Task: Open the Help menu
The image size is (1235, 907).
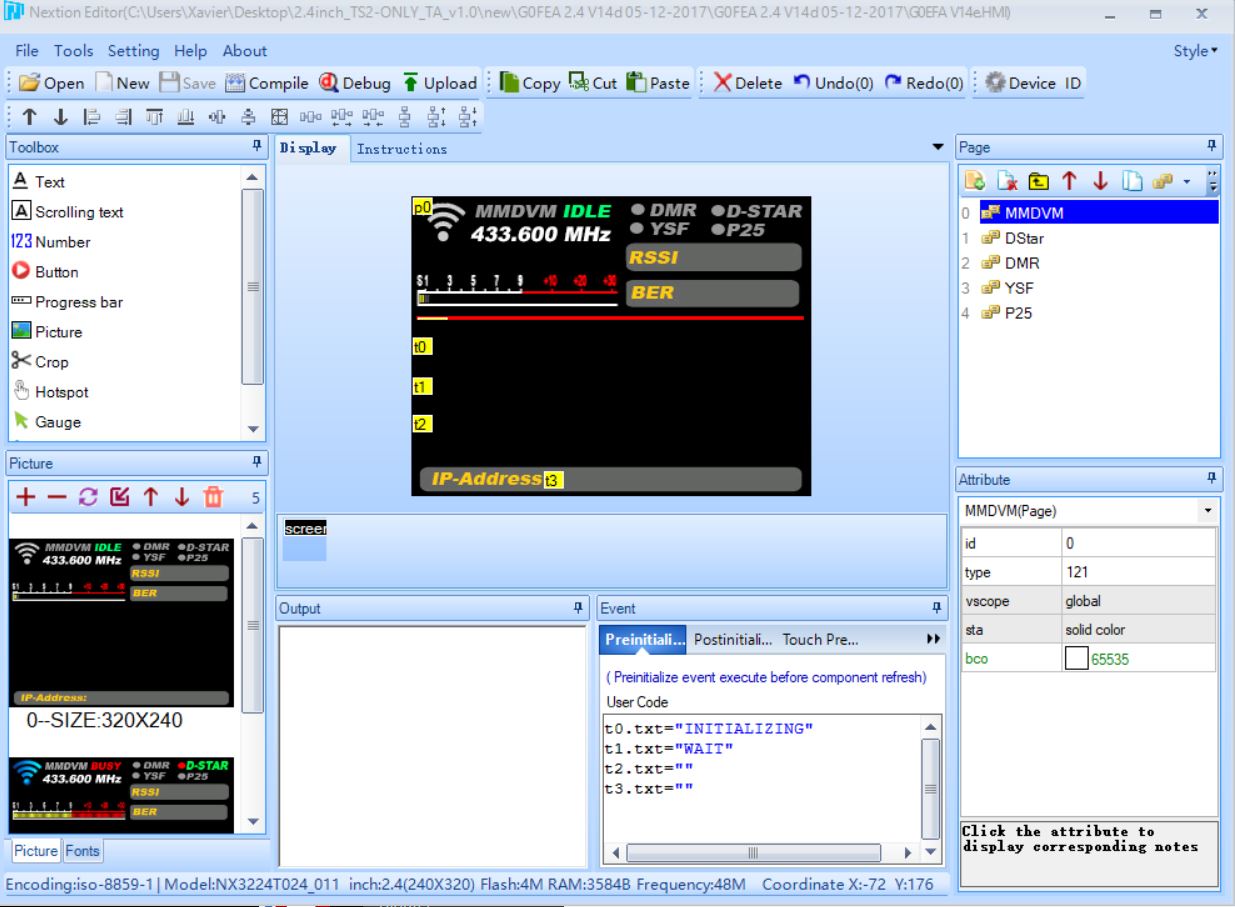Action: pos(190,51)
